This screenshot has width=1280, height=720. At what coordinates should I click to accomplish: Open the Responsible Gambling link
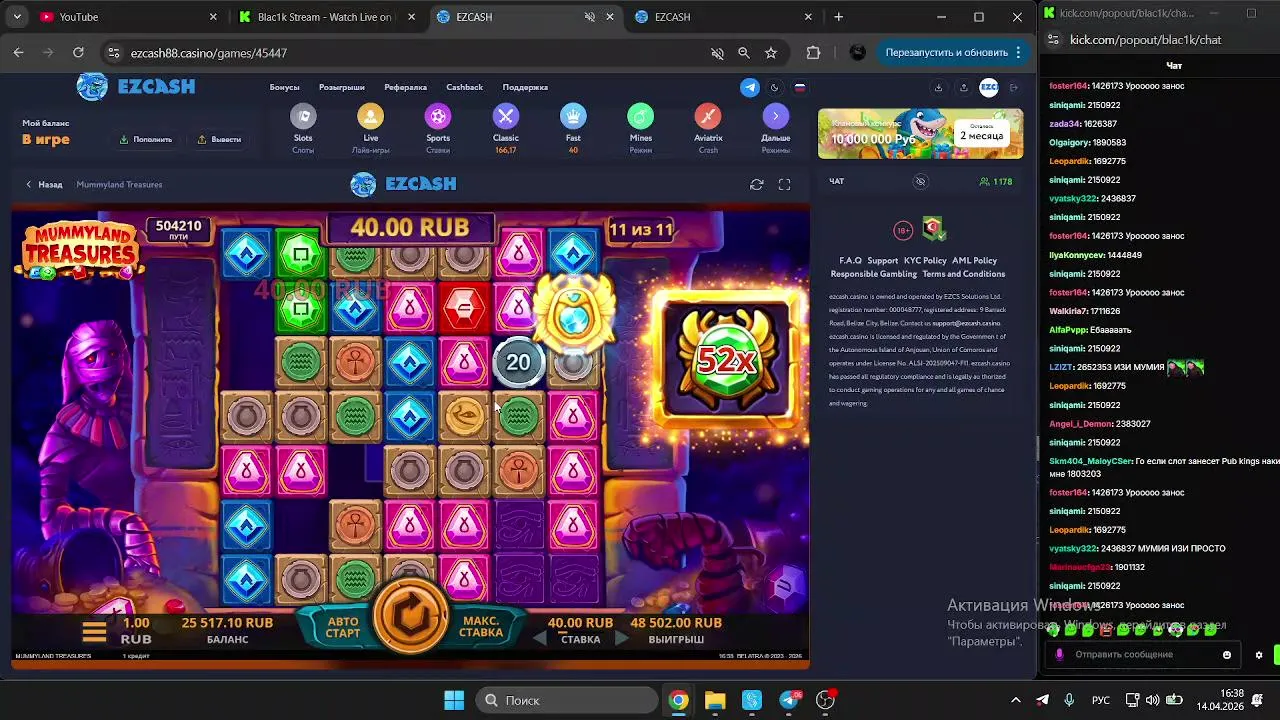(x=873, y=273)
